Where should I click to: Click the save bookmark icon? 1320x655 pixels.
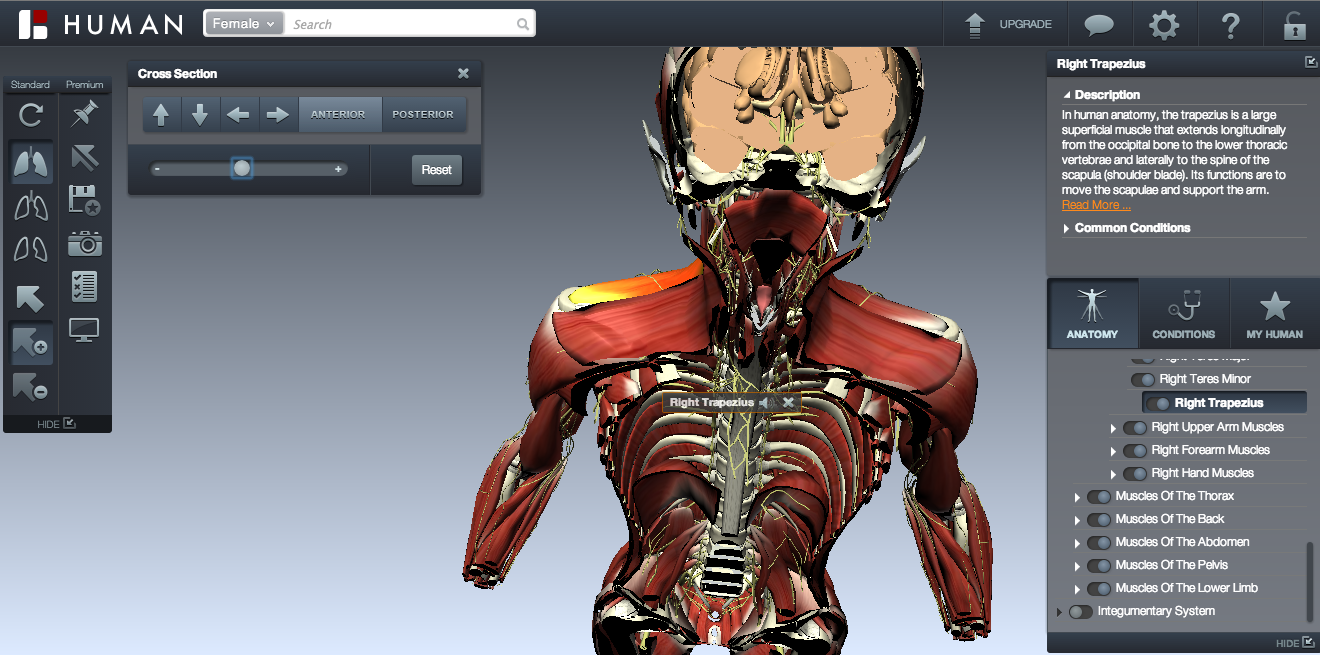click(85, 200)
